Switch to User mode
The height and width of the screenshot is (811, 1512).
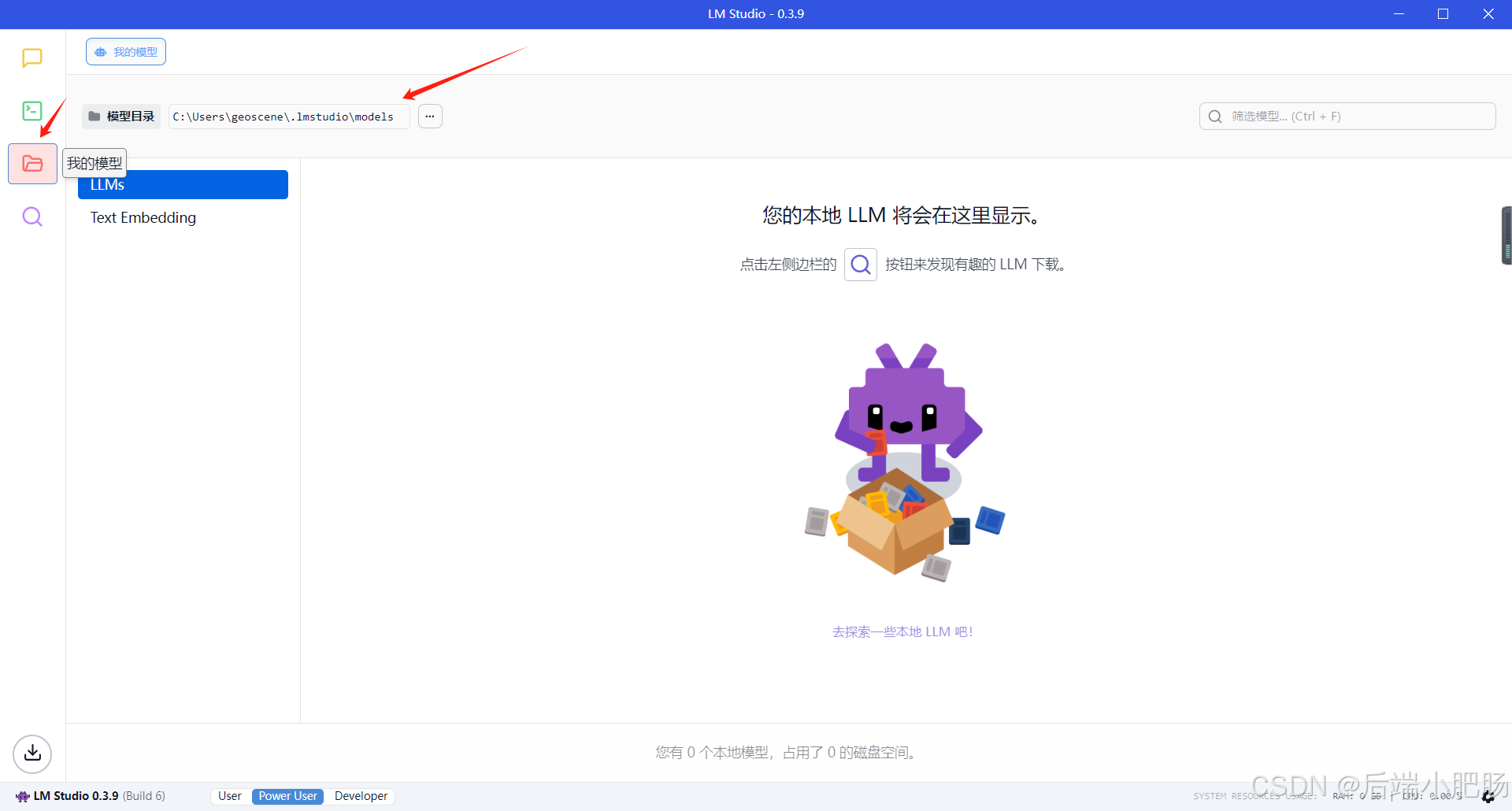[230, 796]
